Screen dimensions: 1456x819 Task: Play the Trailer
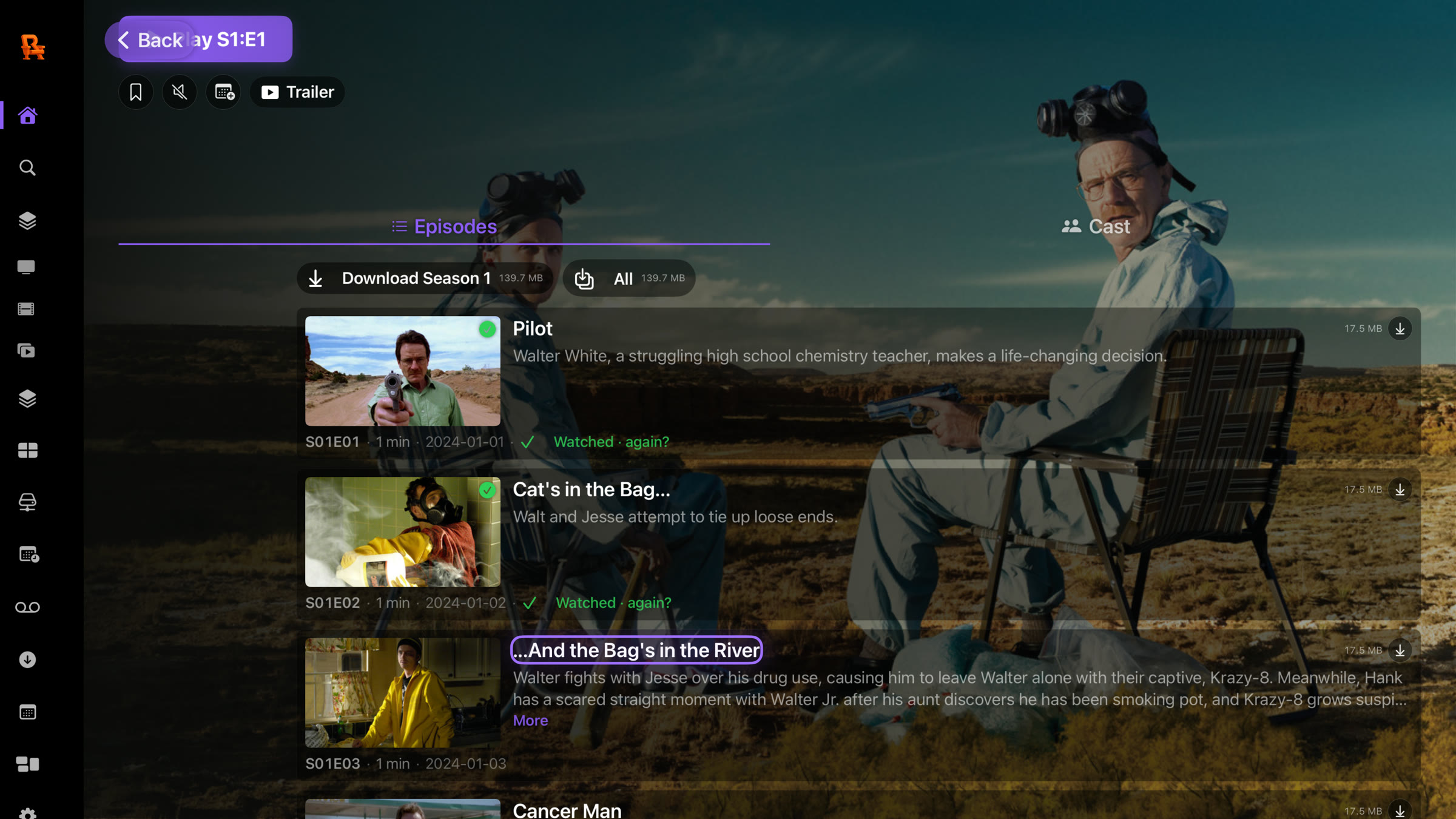(x=297, y=92)
